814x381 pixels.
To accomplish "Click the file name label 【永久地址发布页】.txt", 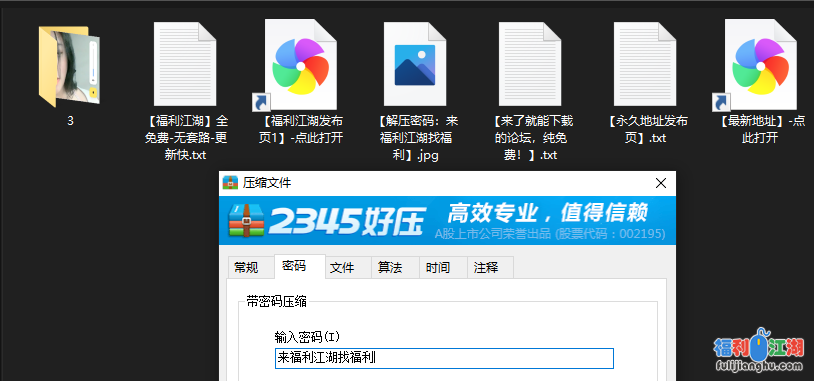I will 648,130.
